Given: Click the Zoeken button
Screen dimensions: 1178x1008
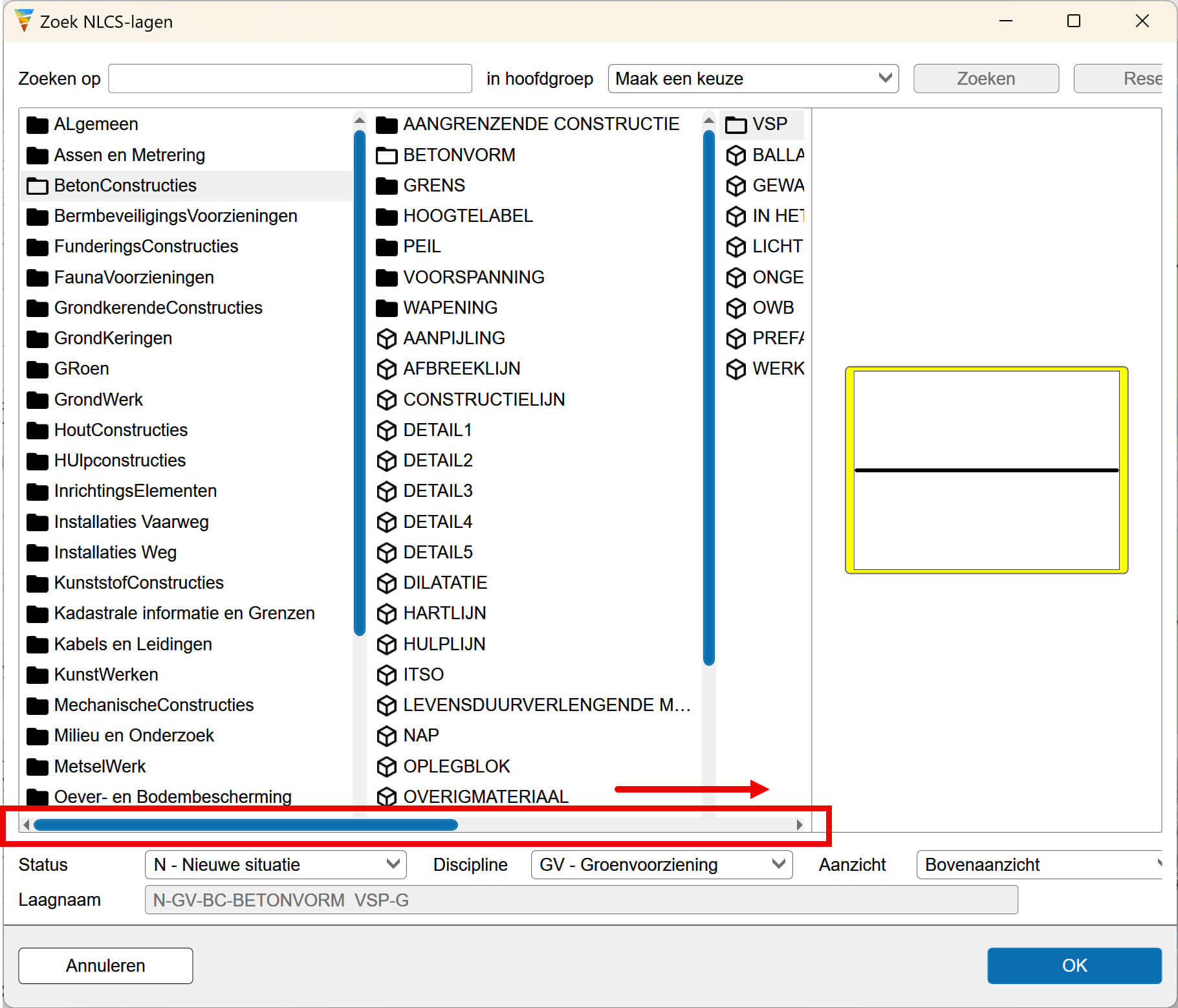Looking at the screenshot, I should (x=986, y=78).
